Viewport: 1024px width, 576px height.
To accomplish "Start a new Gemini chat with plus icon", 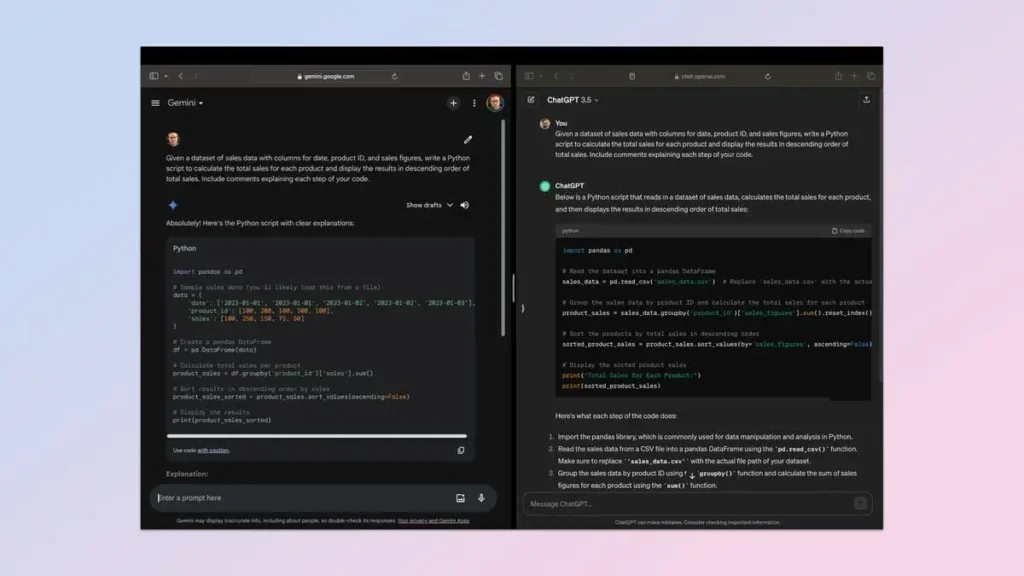I will pos(453,103).
